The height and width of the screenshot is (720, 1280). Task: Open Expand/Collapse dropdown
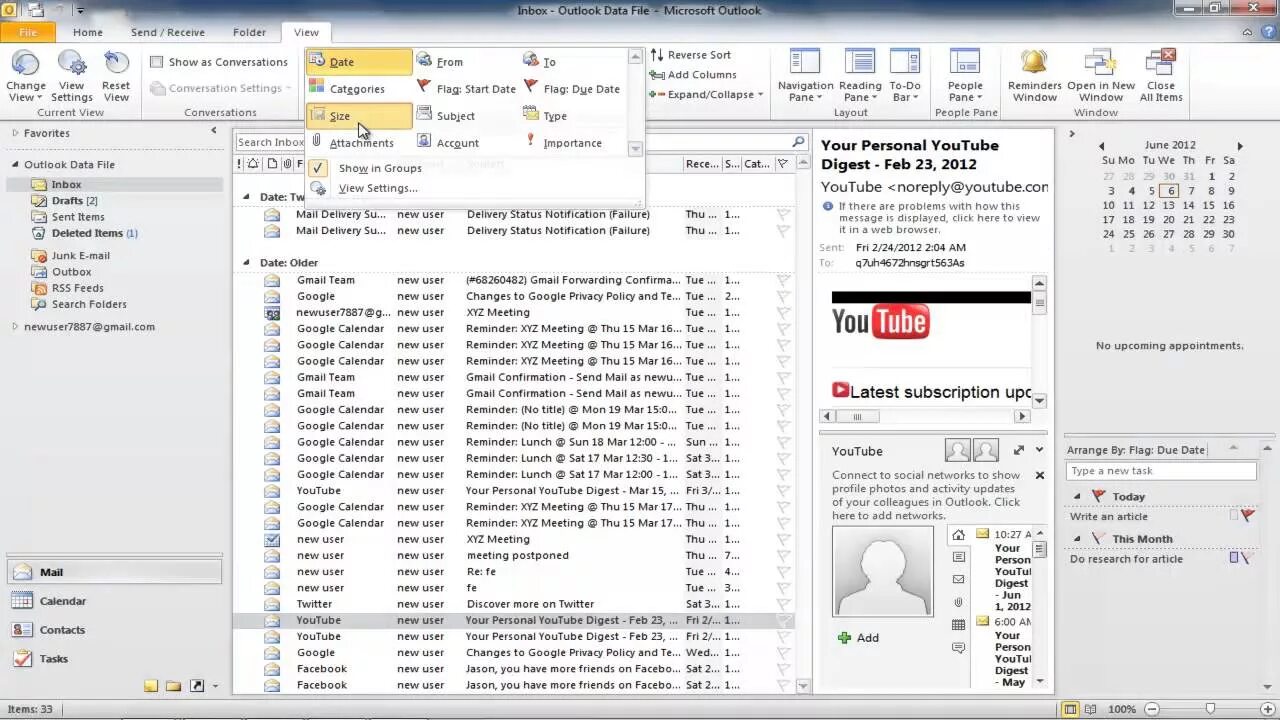pyautogui.click(x=706, y=95)
